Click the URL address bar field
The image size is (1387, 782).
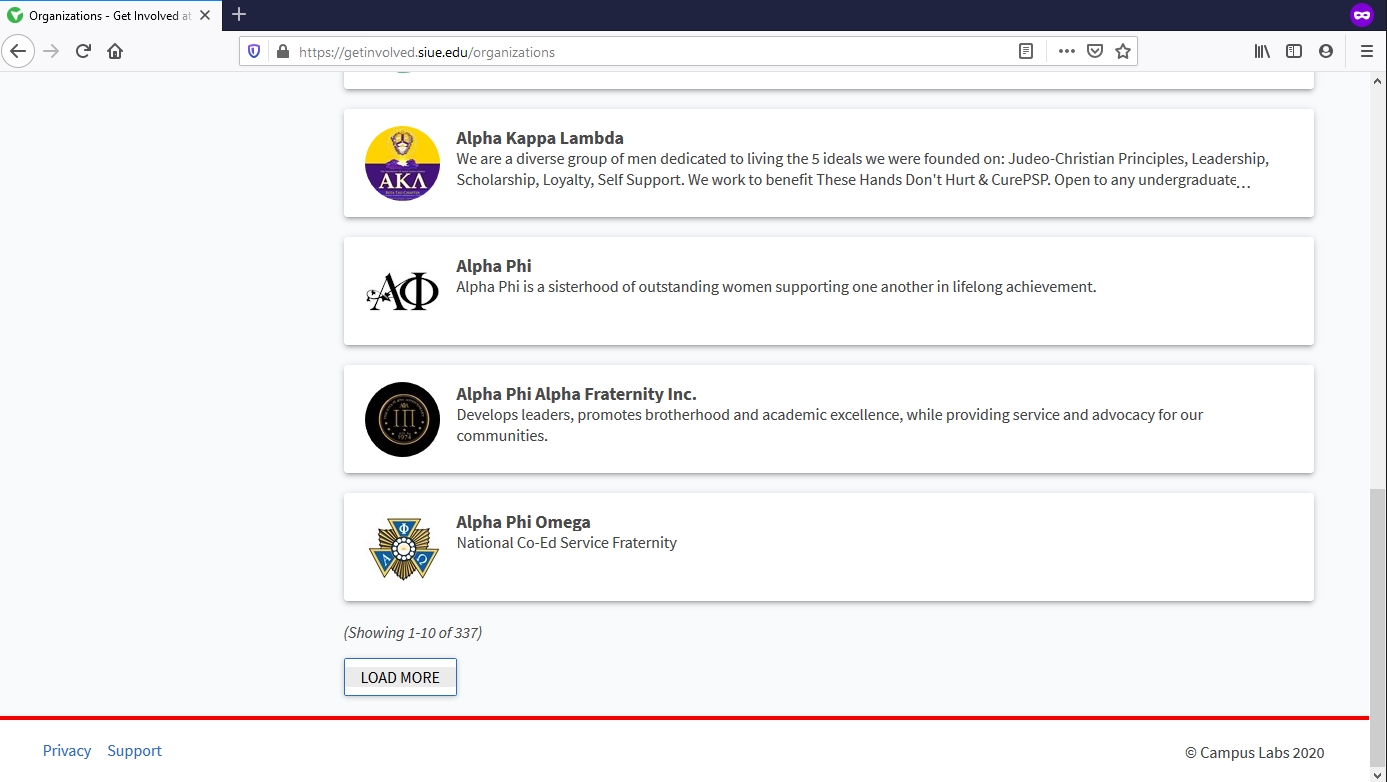650,52
